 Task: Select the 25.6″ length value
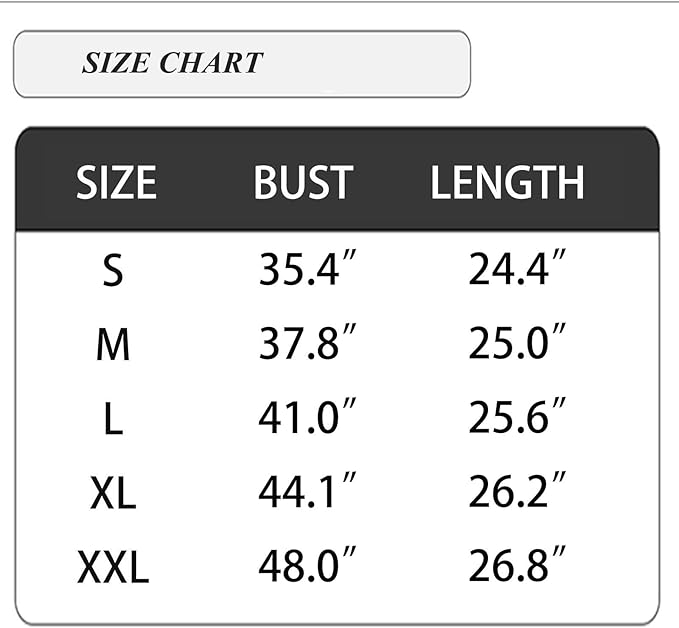point(518,417)
